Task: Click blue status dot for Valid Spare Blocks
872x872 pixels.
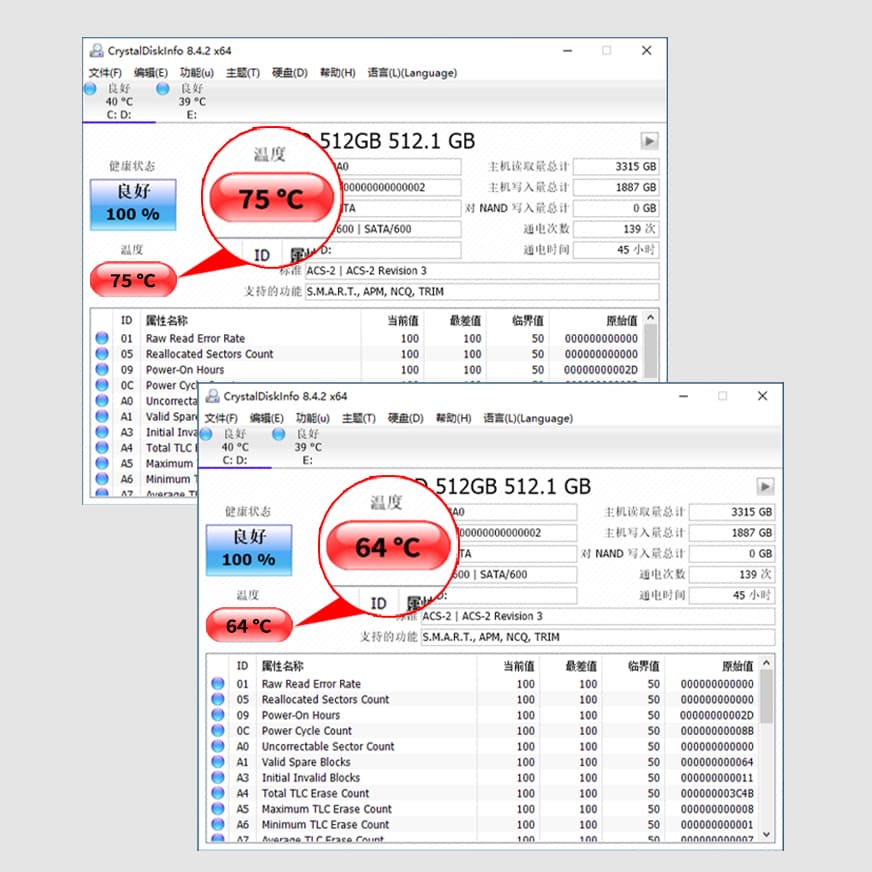Action: point(218,762)
